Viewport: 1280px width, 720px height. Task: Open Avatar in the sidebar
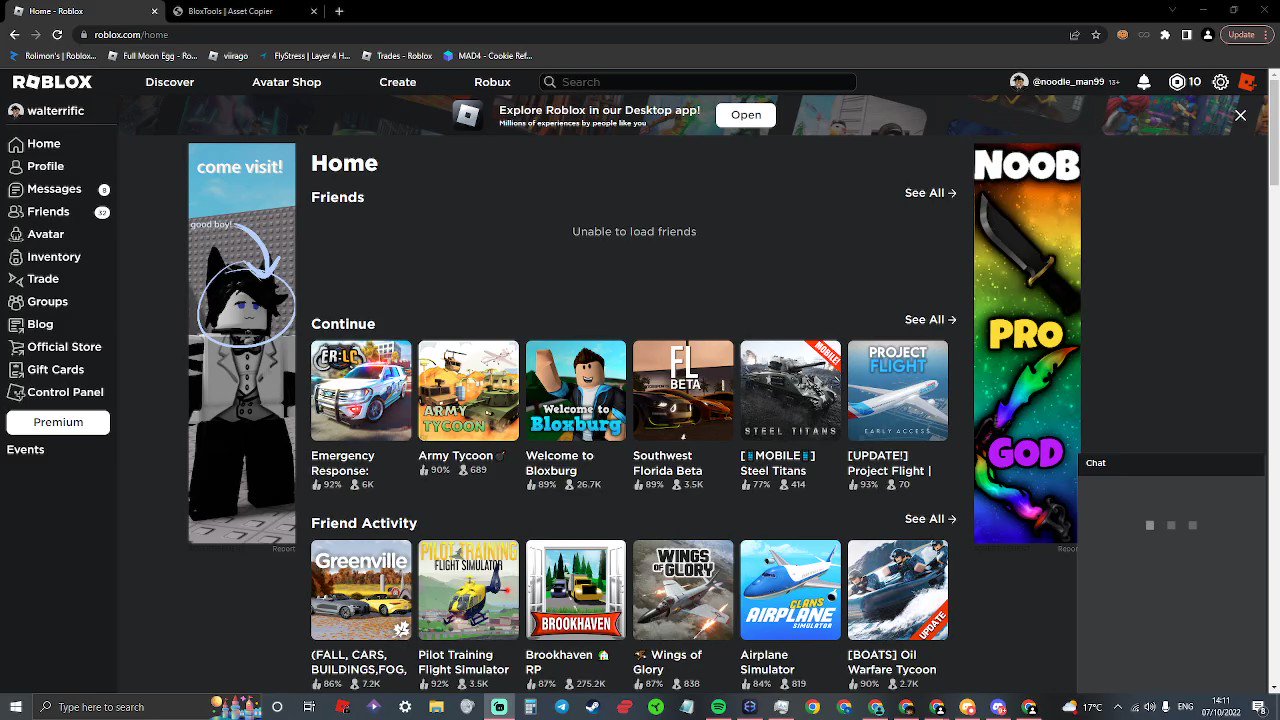pos(36,234)
